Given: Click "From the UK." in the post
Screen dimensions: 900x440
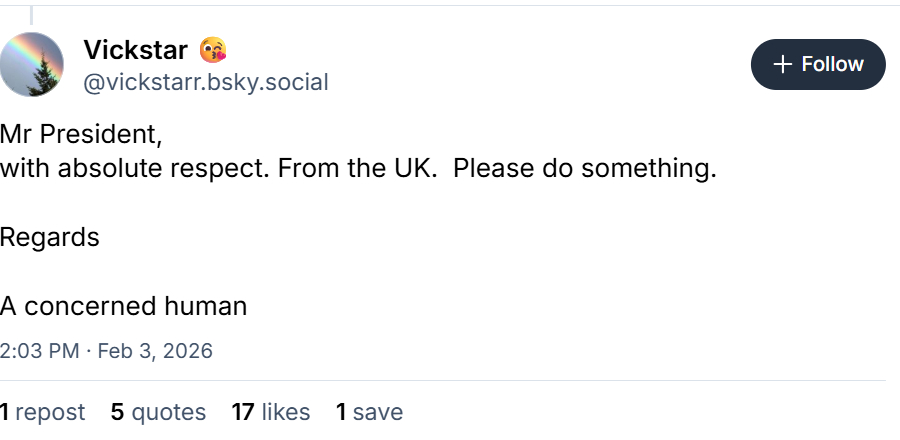Looking at the screenshot, I should click(358, 168).
